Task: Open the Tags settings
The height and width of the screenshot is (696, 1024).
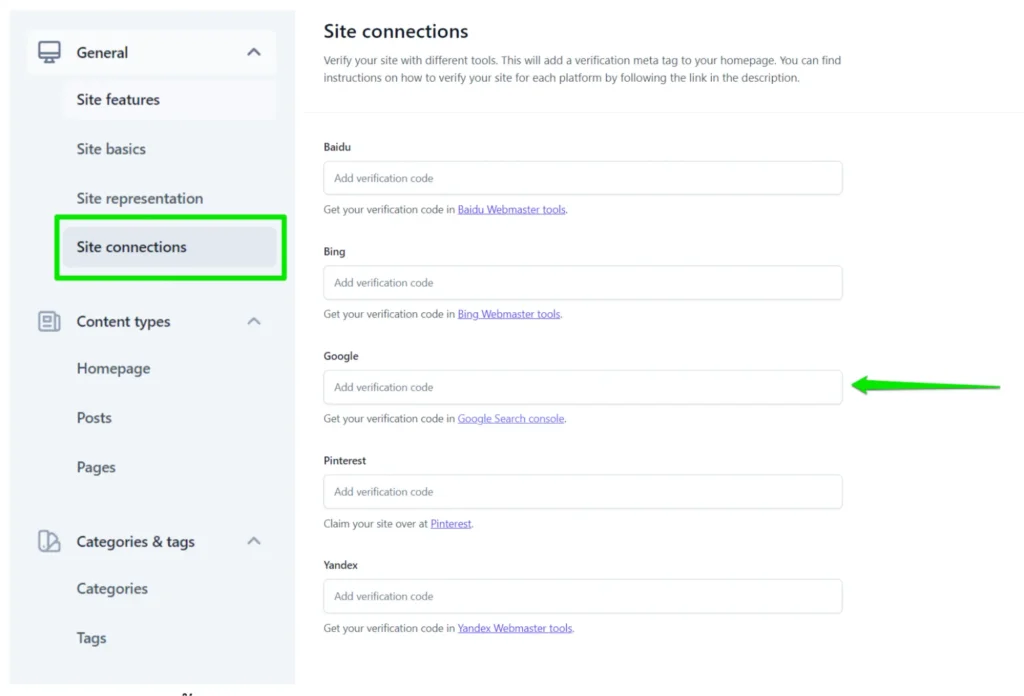Action: 91,638
